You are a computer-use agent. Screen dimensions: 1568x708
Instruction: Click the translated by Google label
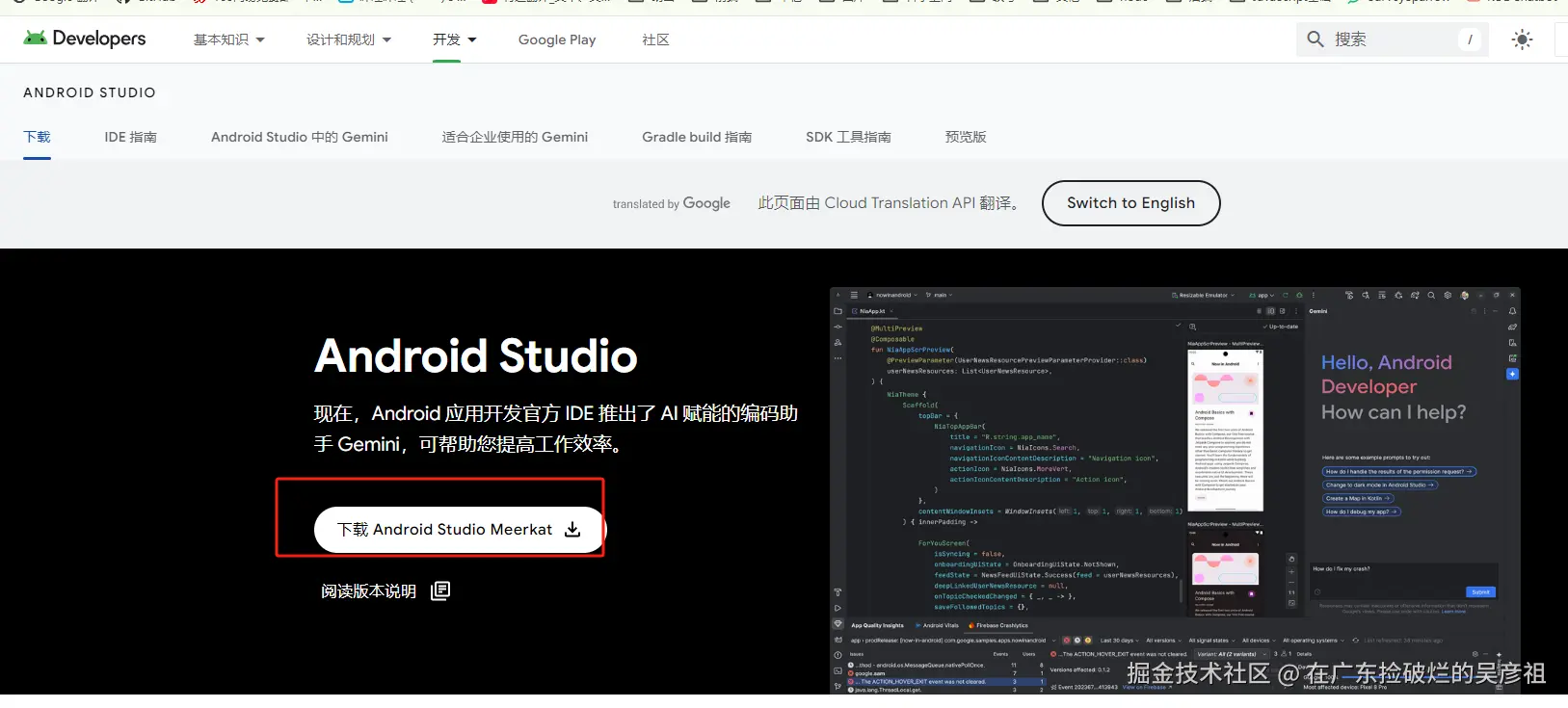tap(672, 203)
